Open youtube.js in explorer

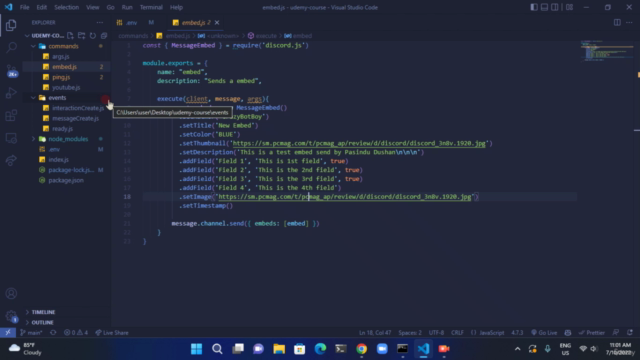[x=67, y=87]
